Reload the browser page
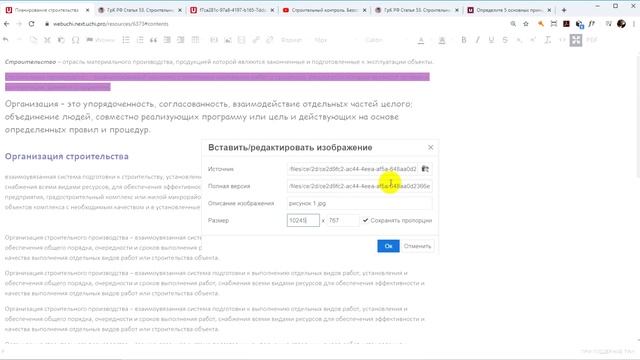 (x=31, y=24)
